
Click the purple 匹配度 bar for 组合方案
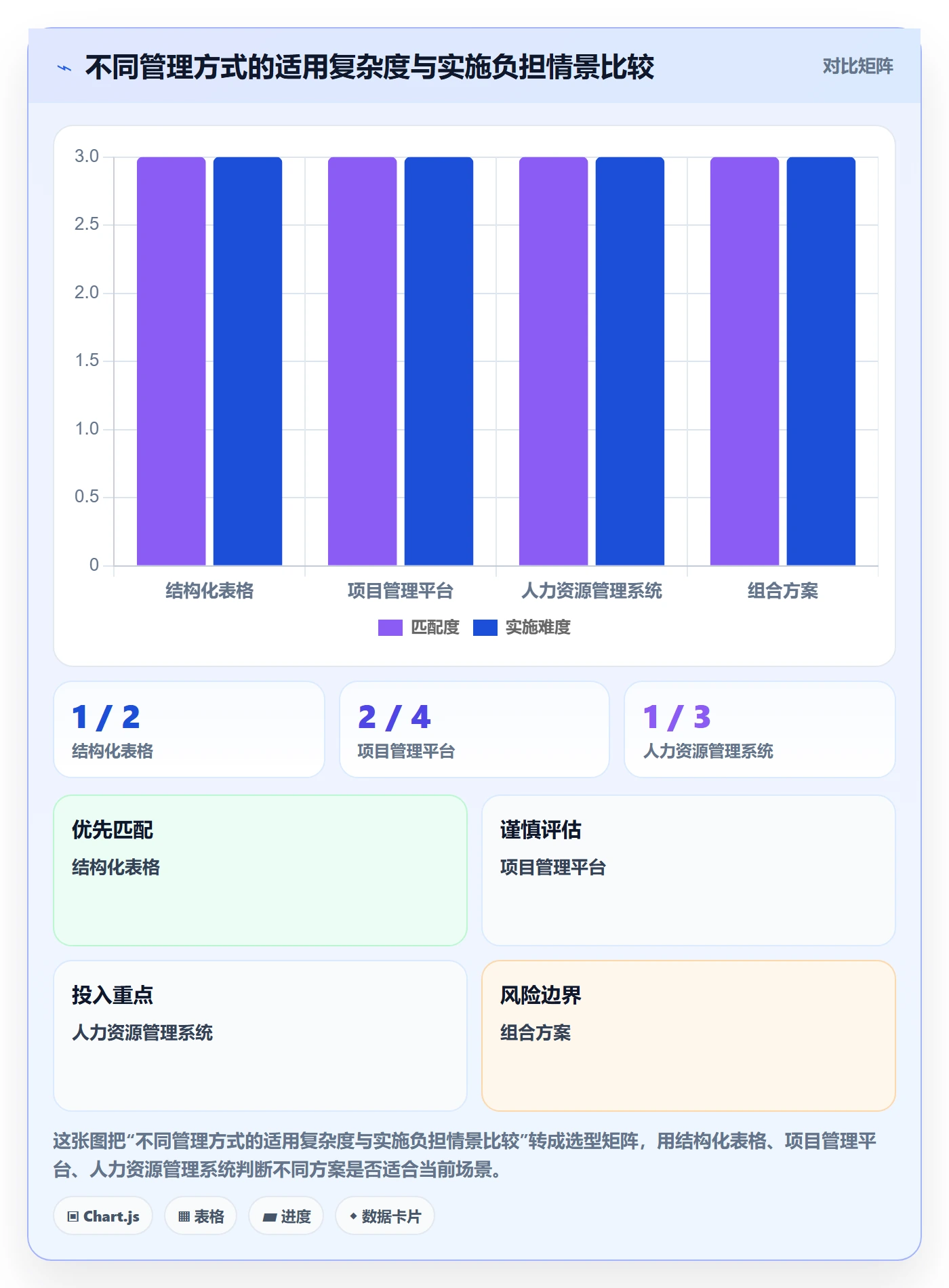tap(745, 361)
